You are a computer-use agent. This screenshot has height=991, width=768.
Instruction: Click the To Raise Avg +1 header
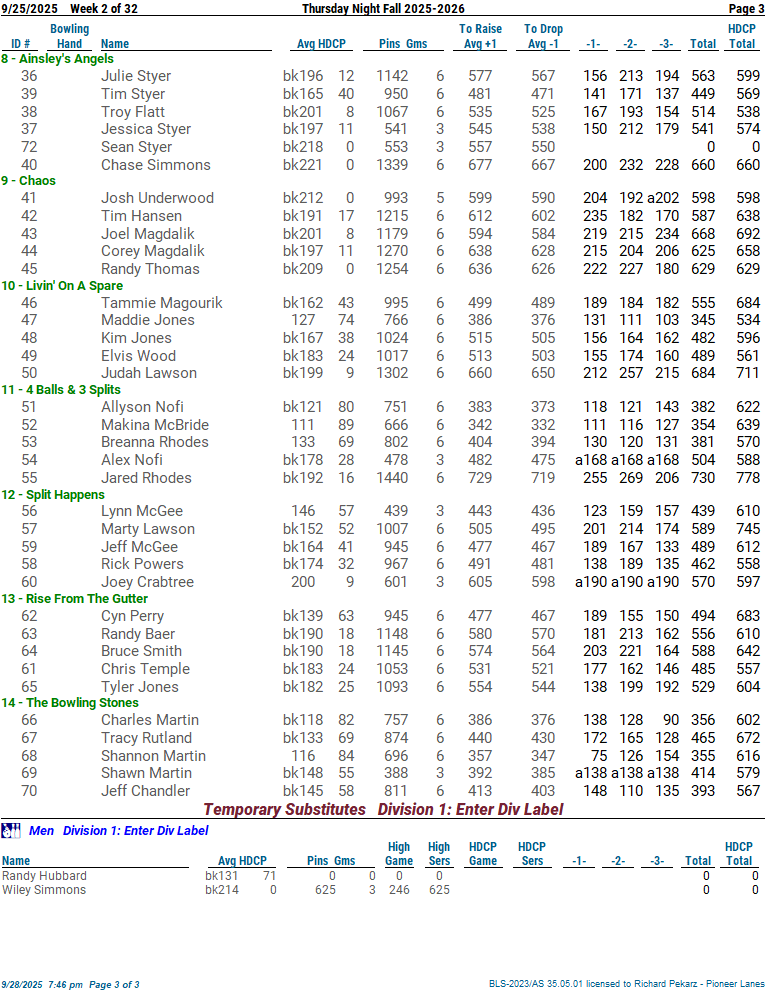(480, 37)
